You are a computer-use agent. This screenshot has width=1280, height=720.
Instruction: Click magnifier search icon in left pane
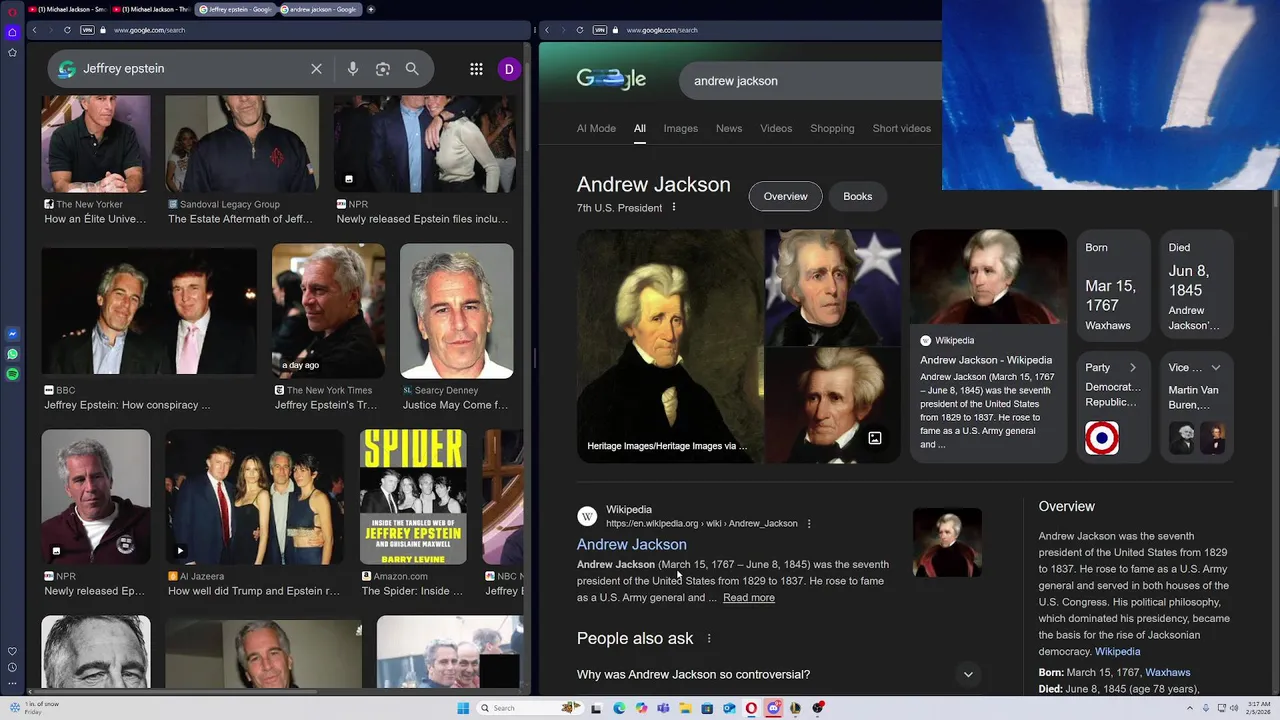[412, 69]
